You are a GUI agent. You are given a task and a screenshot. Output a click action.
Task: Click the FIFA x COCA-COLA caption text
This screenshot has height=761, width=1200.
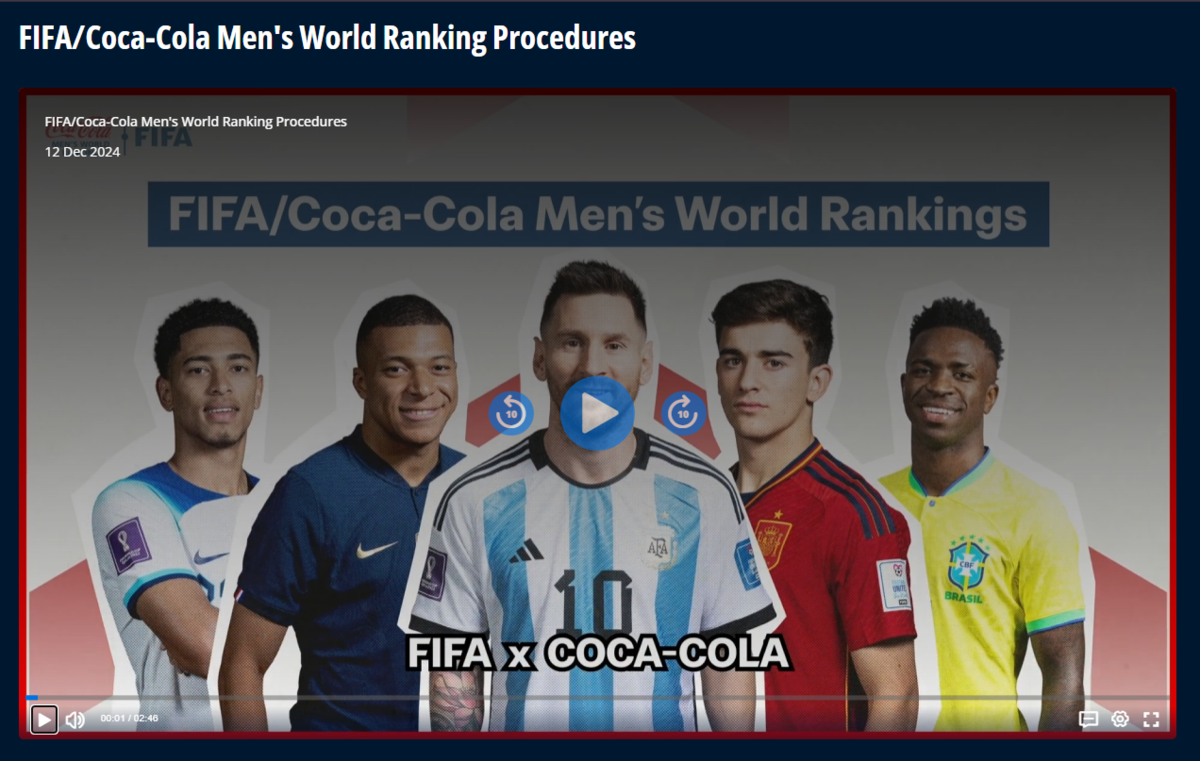coord(598,653)
